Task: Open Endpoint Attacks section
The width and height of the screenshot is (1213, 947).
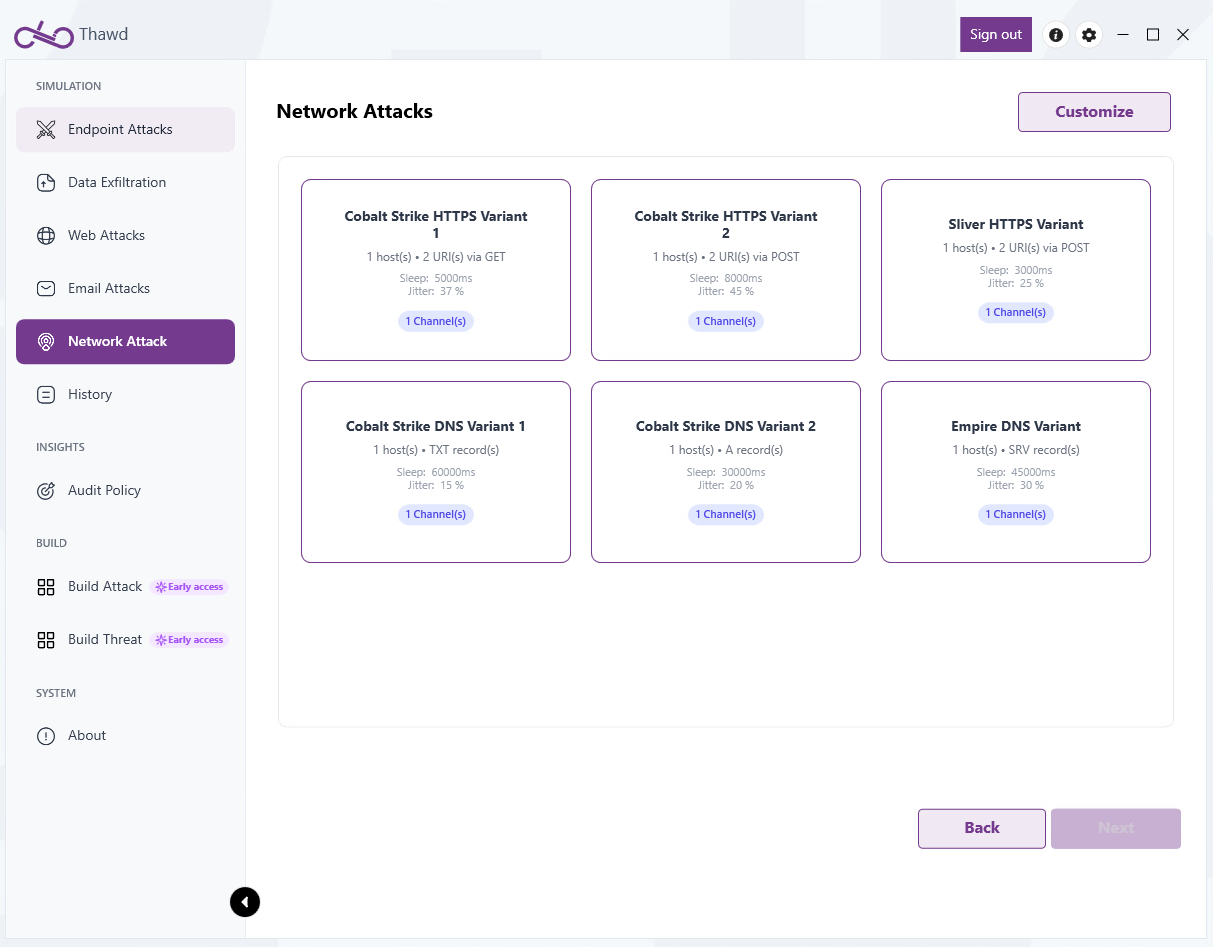Action: [x=125, y=130]
